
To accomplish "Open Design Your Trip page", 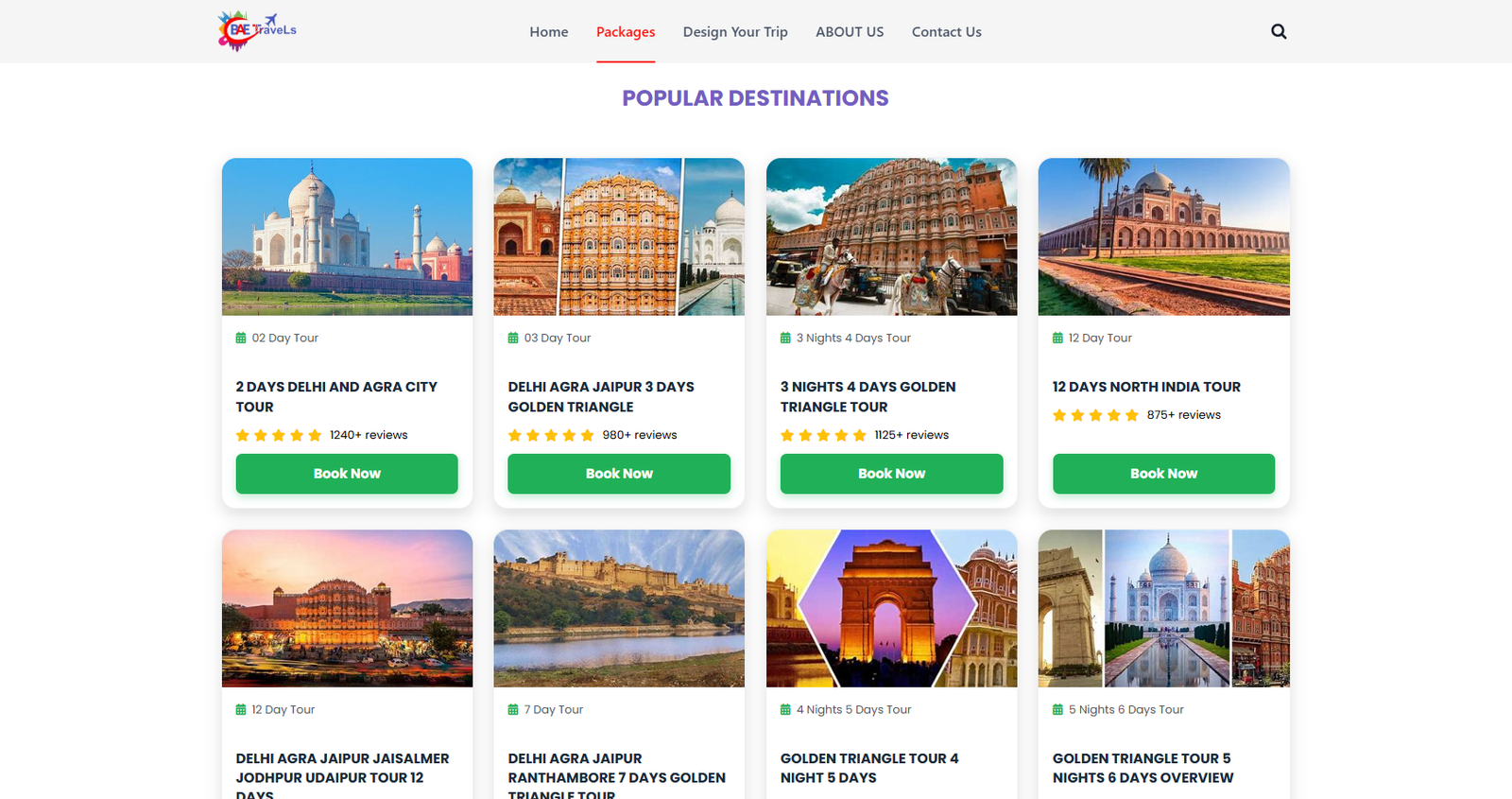I will pos(735,32).
